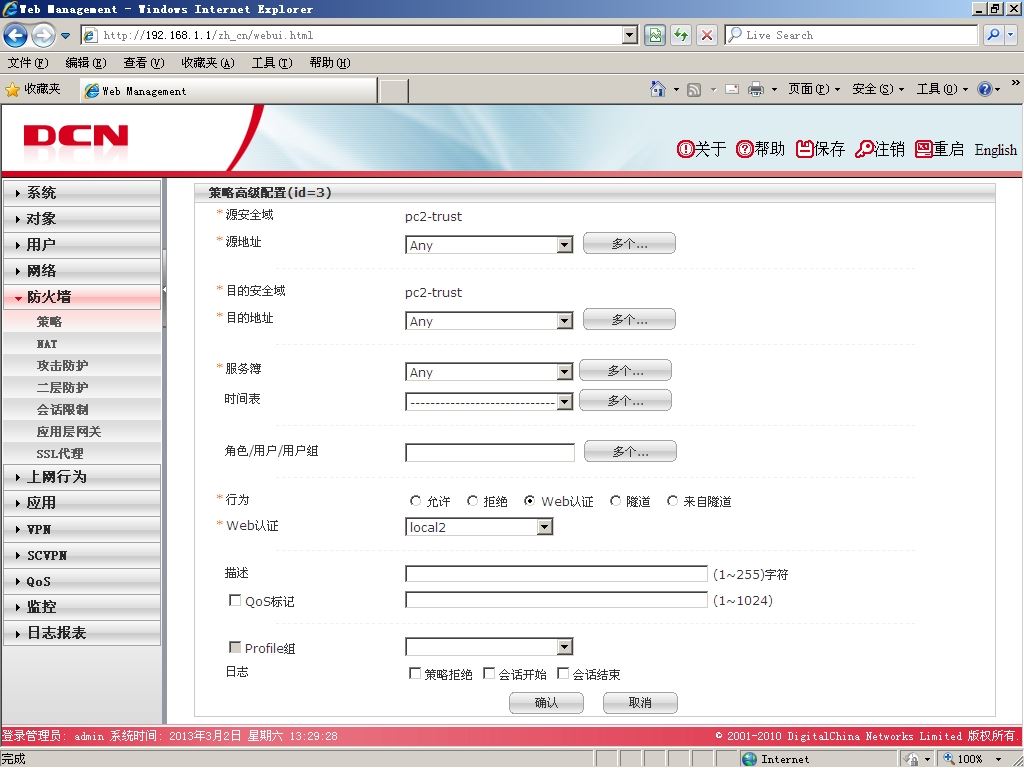The width and height of the screenshot is (1024, 768).
Task: Open the 帮助(H) menu in the menu bar
Action: [330, 63]
